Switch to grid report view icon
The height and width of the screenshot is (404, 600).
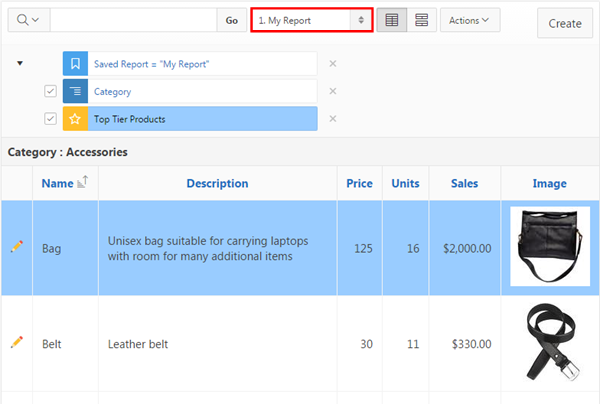392,20
